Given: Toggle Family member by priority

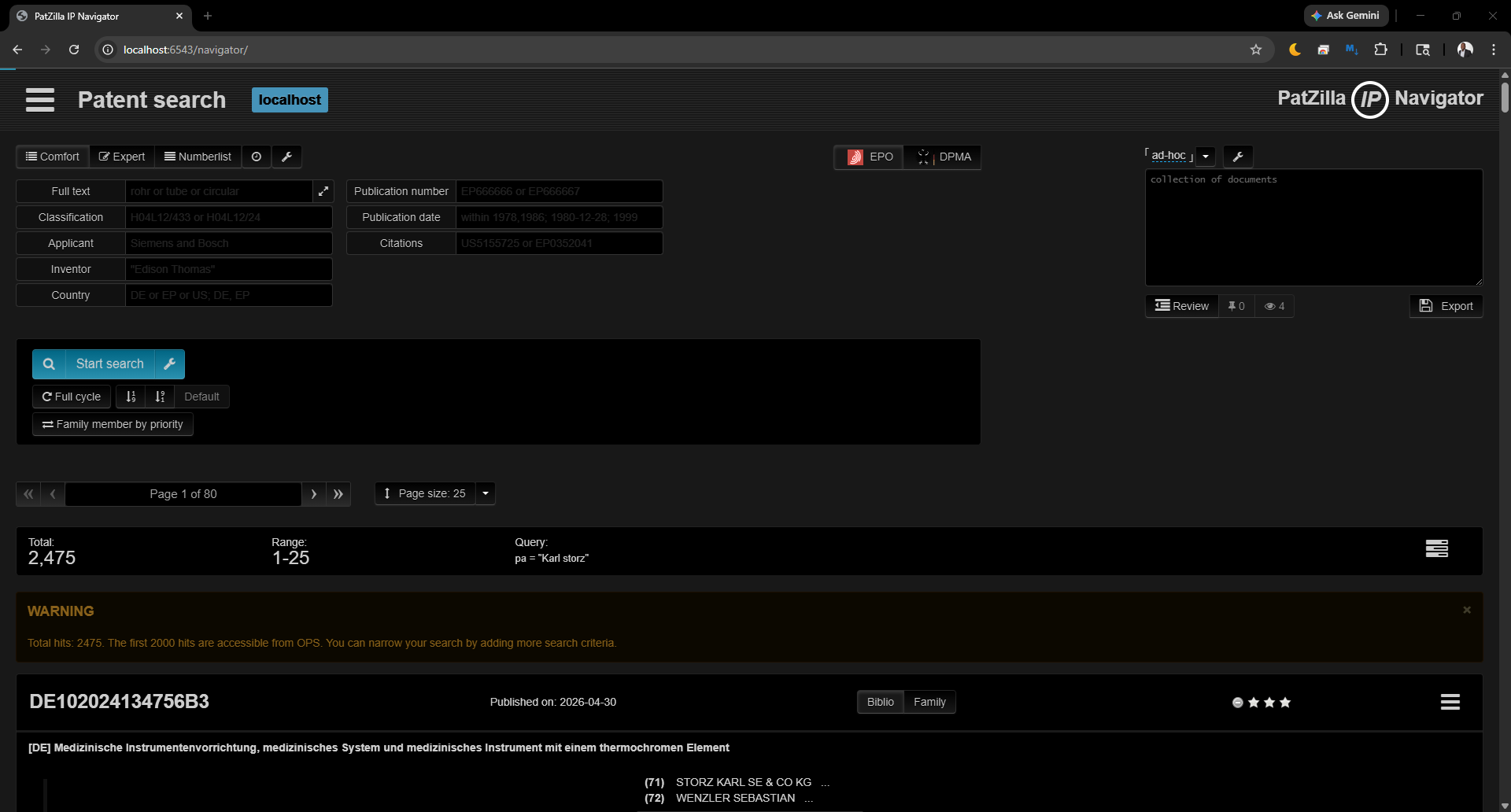Looking at the screenshot, I should click(113, 424).
